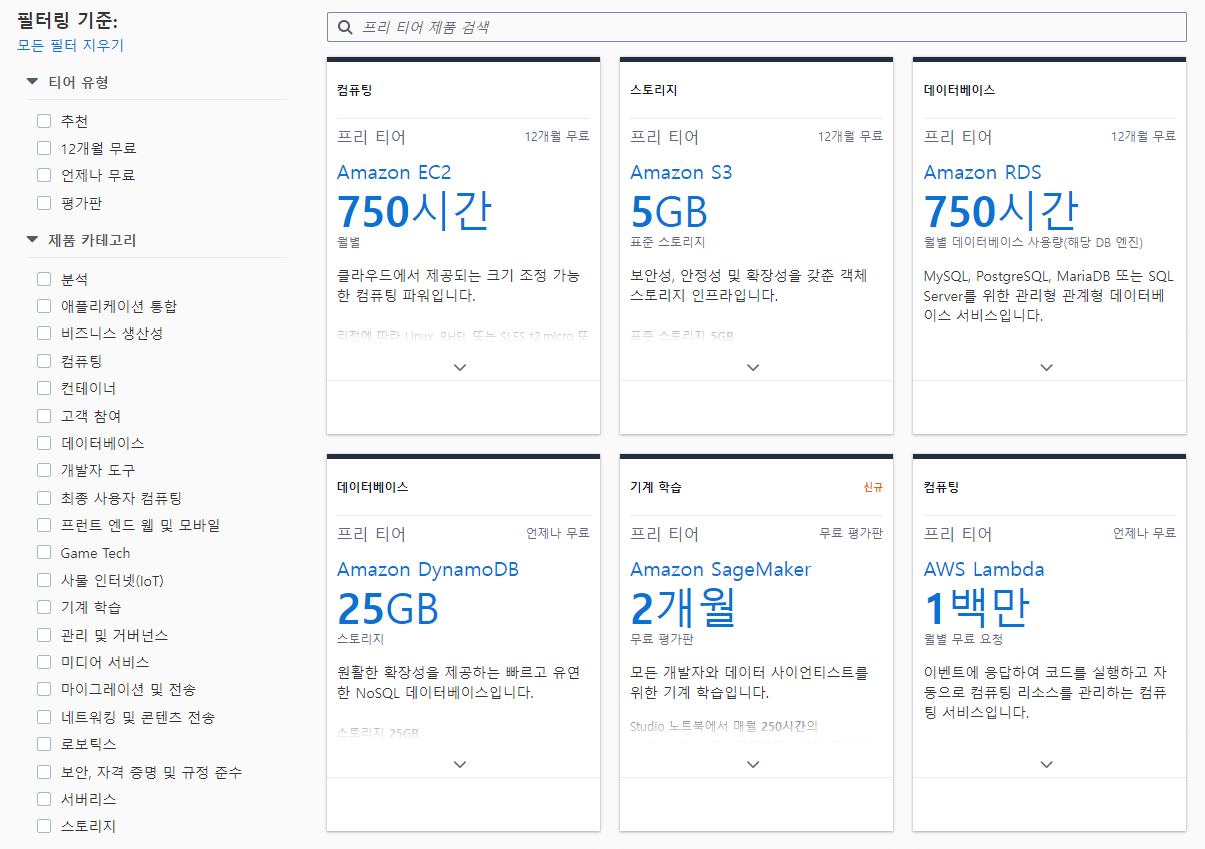Click the 750시간 figure on EC2 card
This screenshot has height=849, width=1205.
414,210
